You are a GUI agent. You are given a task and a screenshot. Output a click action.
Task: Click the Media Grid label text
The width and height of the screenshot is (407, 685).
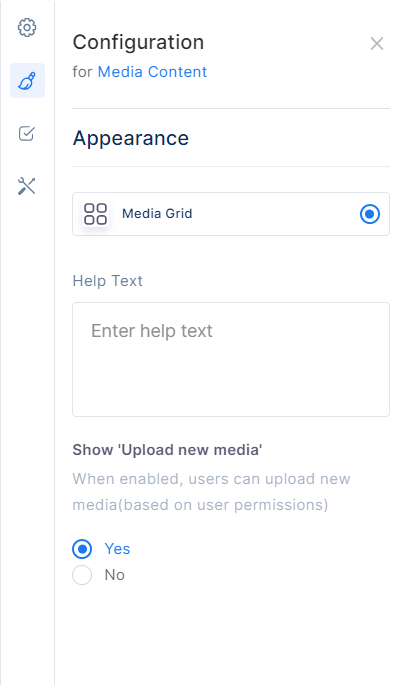[157, 213]
